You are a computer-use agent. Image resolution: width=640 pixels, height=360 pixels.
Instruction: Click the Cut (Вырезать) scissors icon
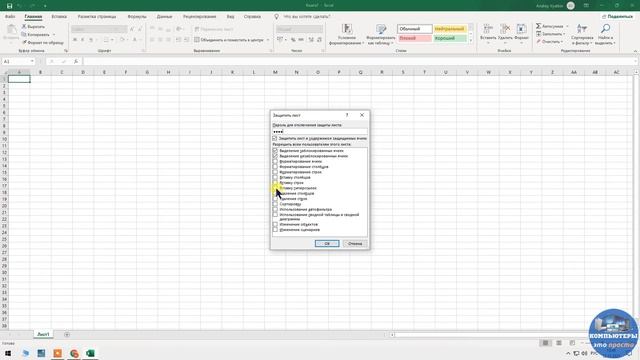[x=24, y=27]
